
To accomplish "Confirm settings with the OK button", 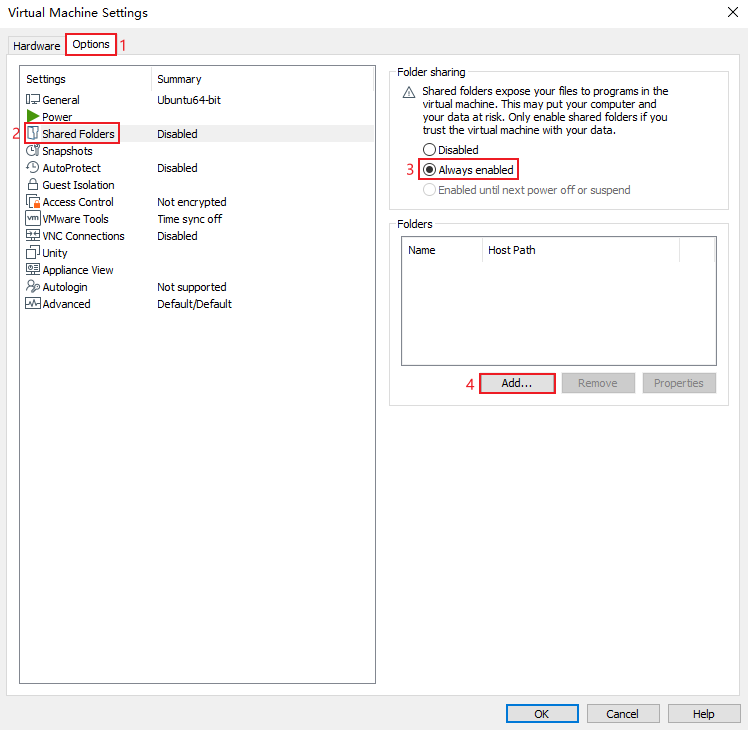I will (542, 714).
